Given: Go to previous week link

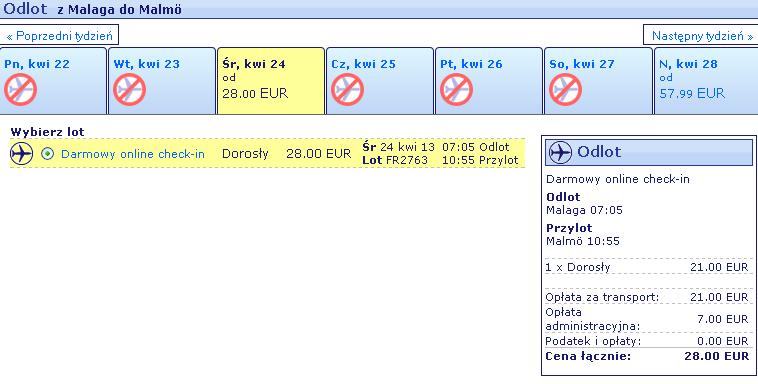Looking at the screenshot, I should click(59, 35).
